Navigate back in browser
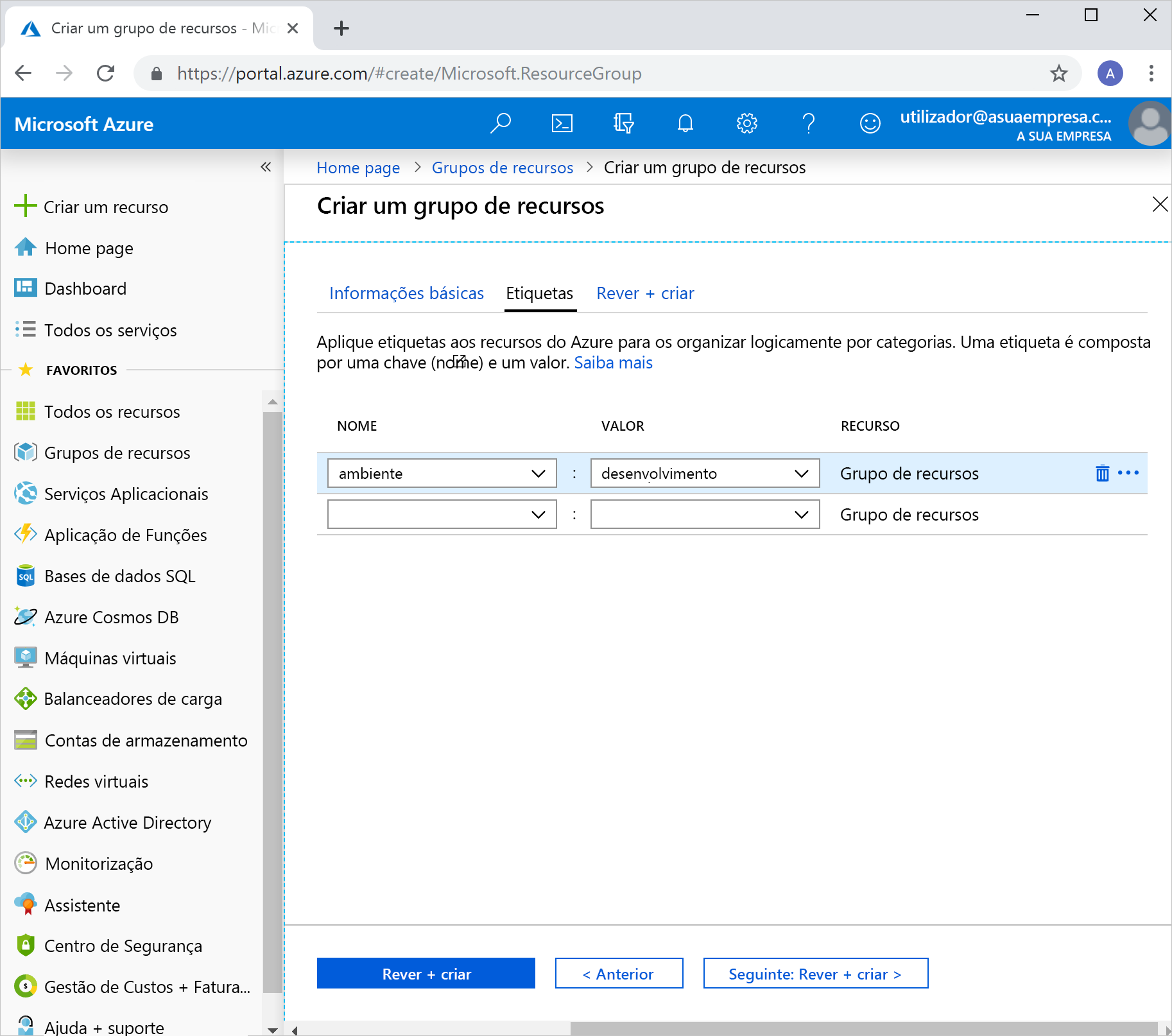1172x1036 pixels. click(x=23, y=73)
